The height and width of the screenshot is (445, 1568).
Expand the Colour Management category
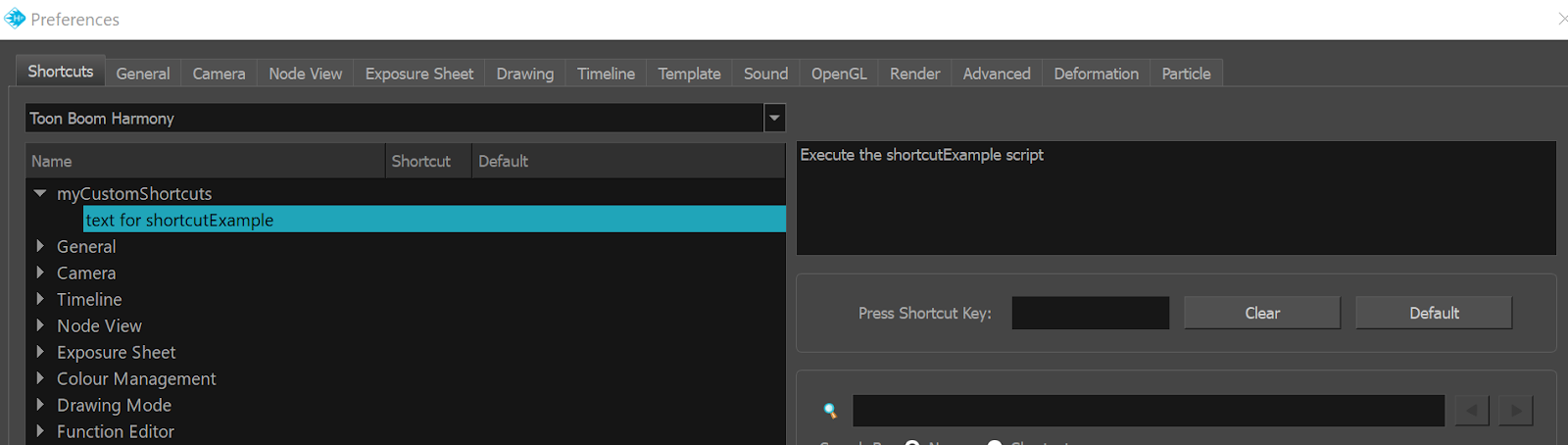click(40, 378)
